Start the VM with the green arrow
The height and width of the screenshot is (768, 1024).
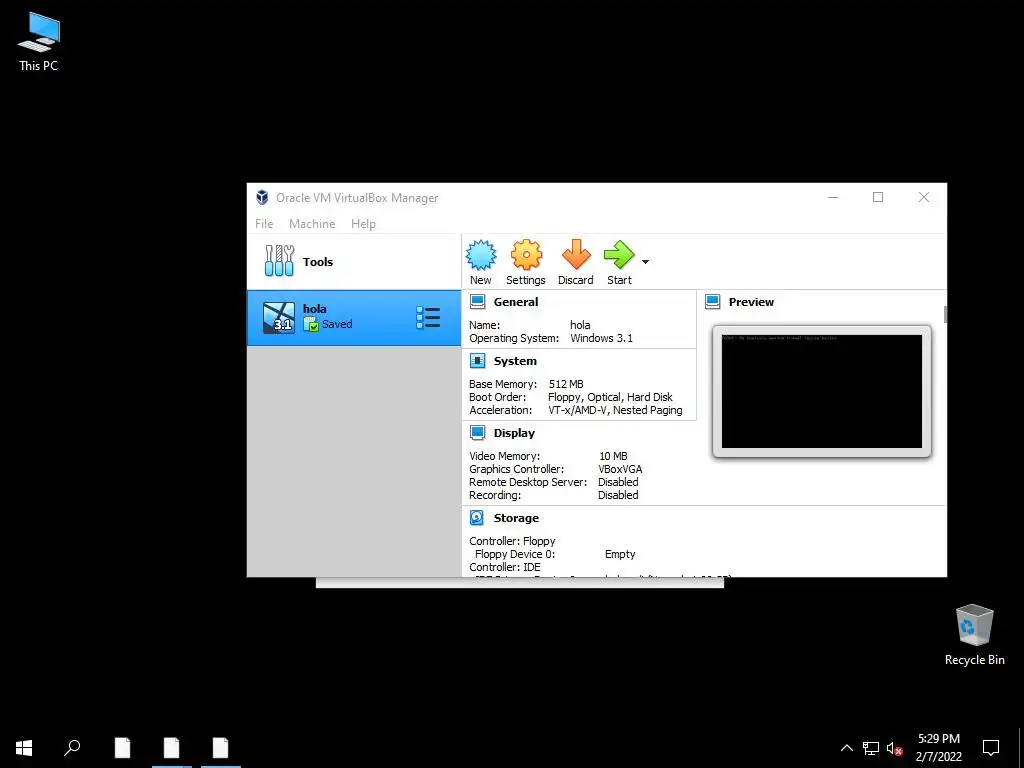coord(618,255)
